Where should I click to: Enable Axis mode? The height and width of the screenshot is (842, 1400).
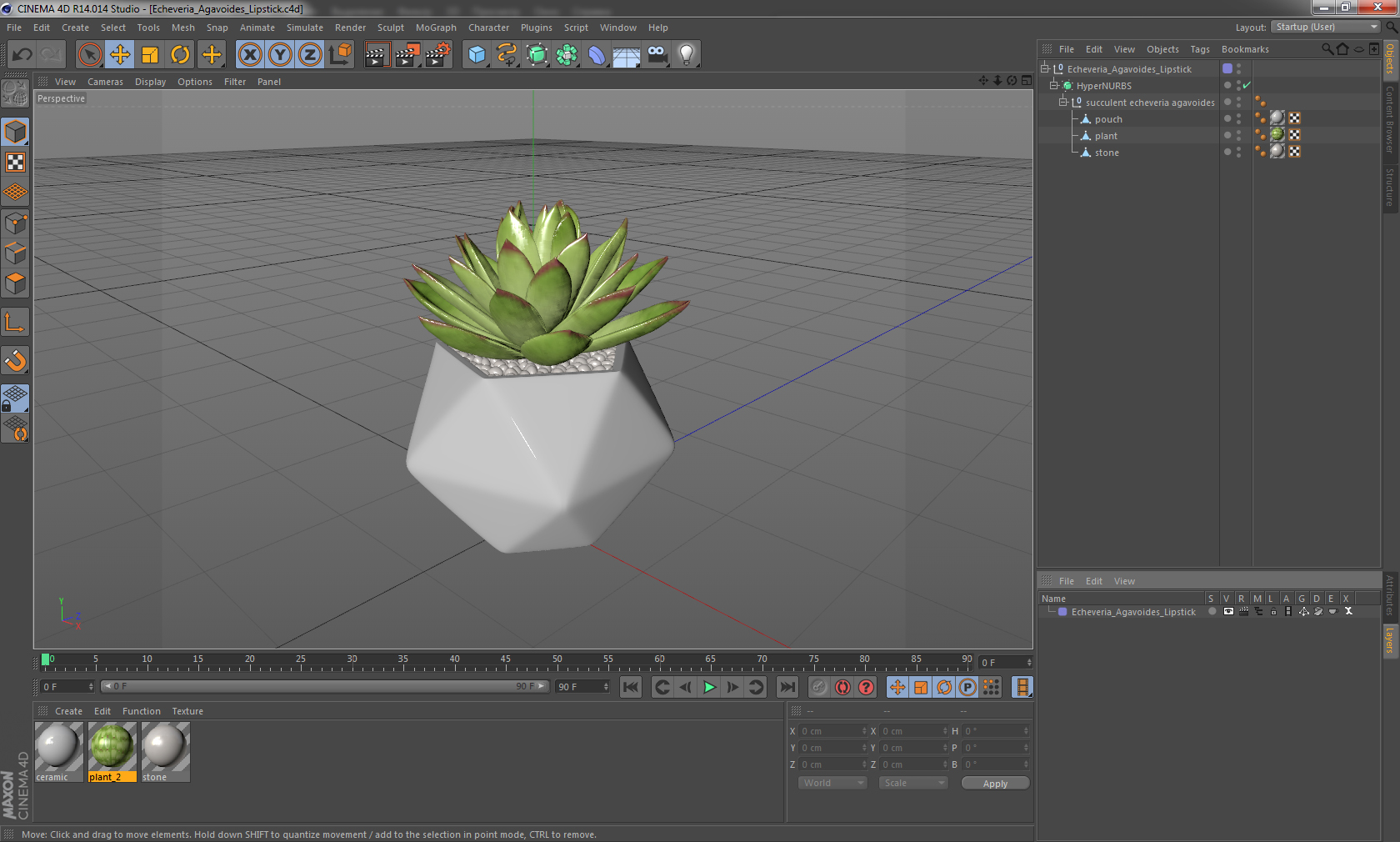tap(15, 322)
